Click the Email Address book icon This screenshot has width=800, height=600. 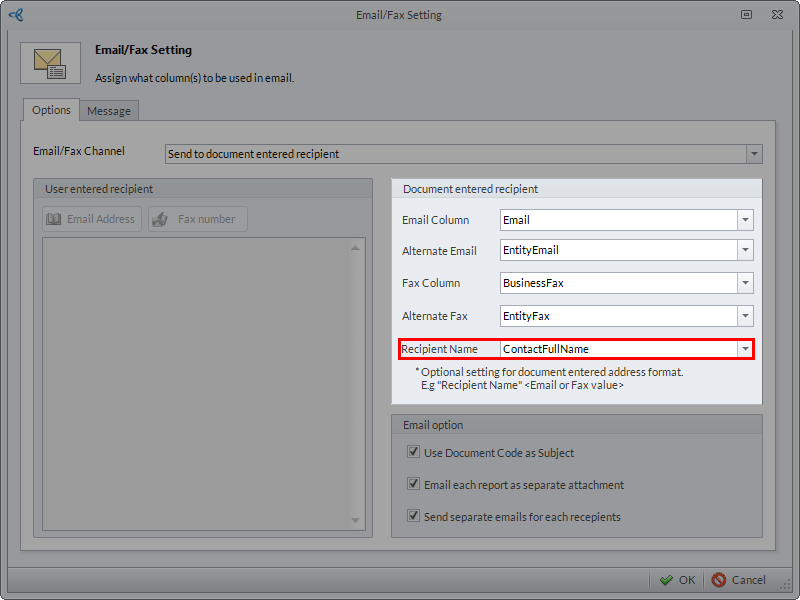pos(54,219)
